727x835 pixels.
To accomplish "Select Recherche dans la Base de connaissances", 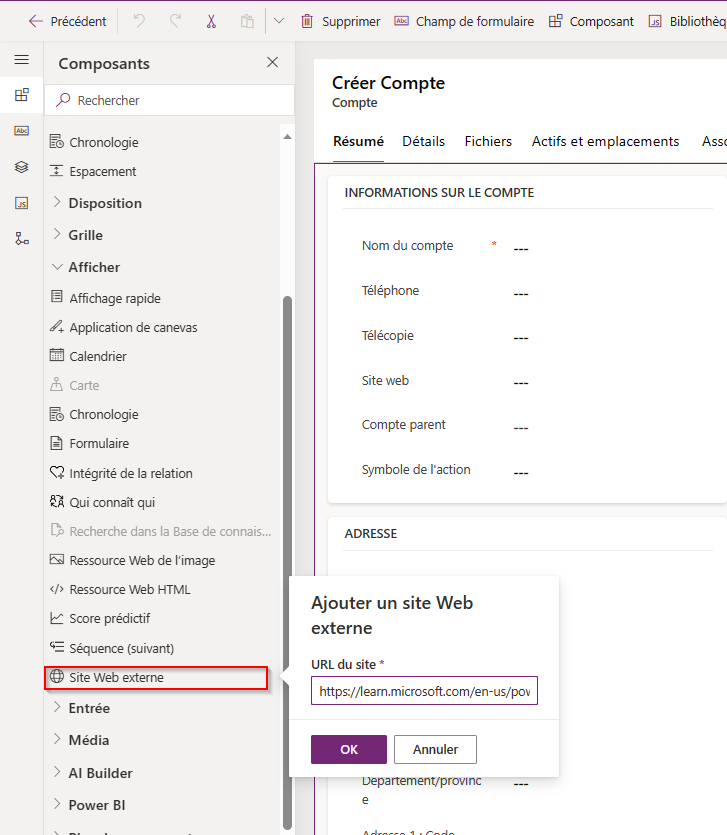I will click(161, 531).
